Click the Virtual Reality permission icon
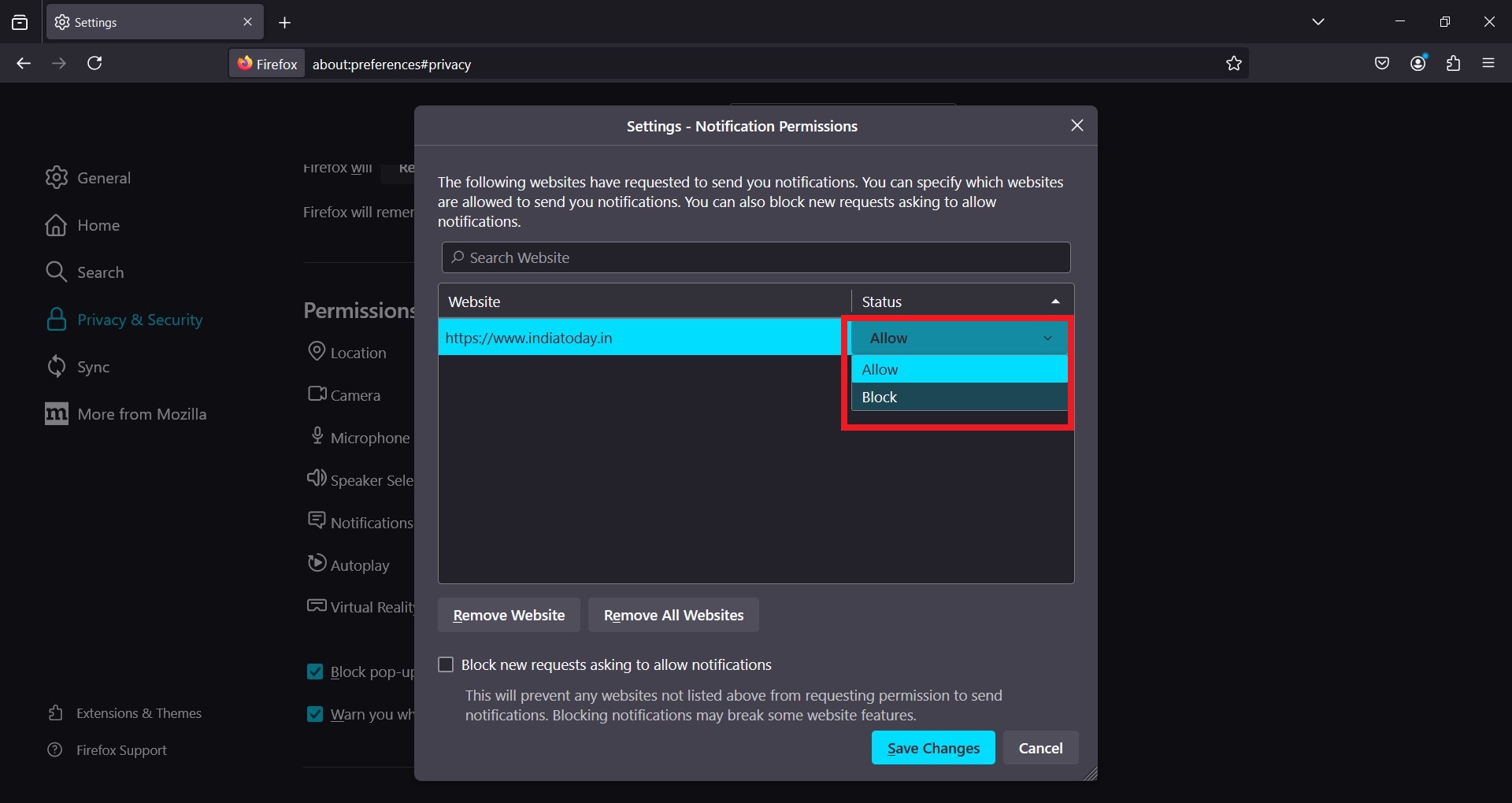The image size is (1512, 803). 317,605
